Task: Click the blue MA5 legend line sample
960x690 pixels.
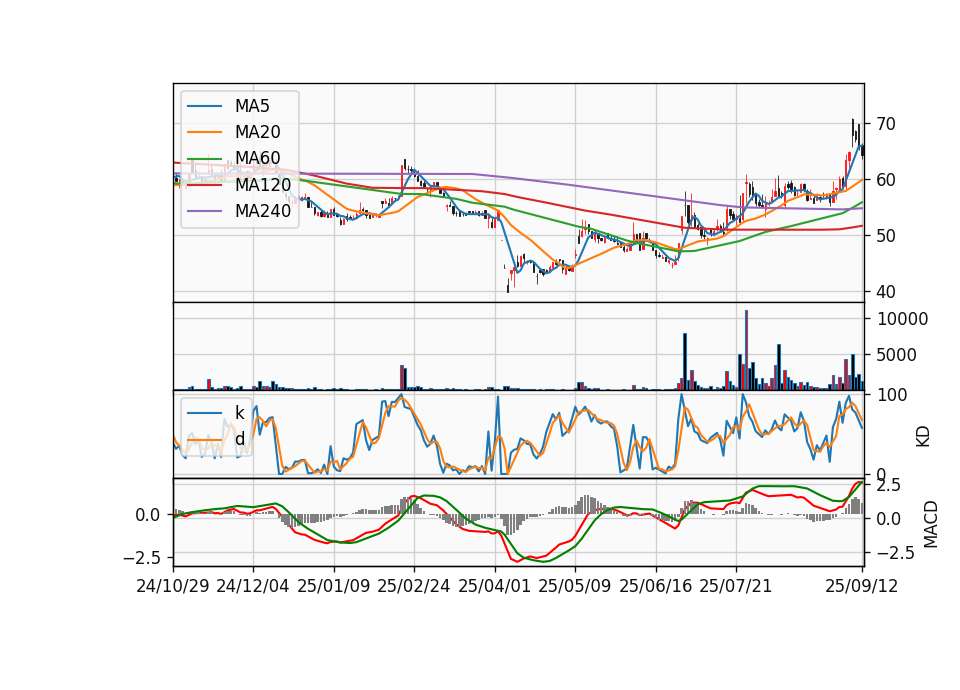Action: pyautogui.click(x=204, y=107)
